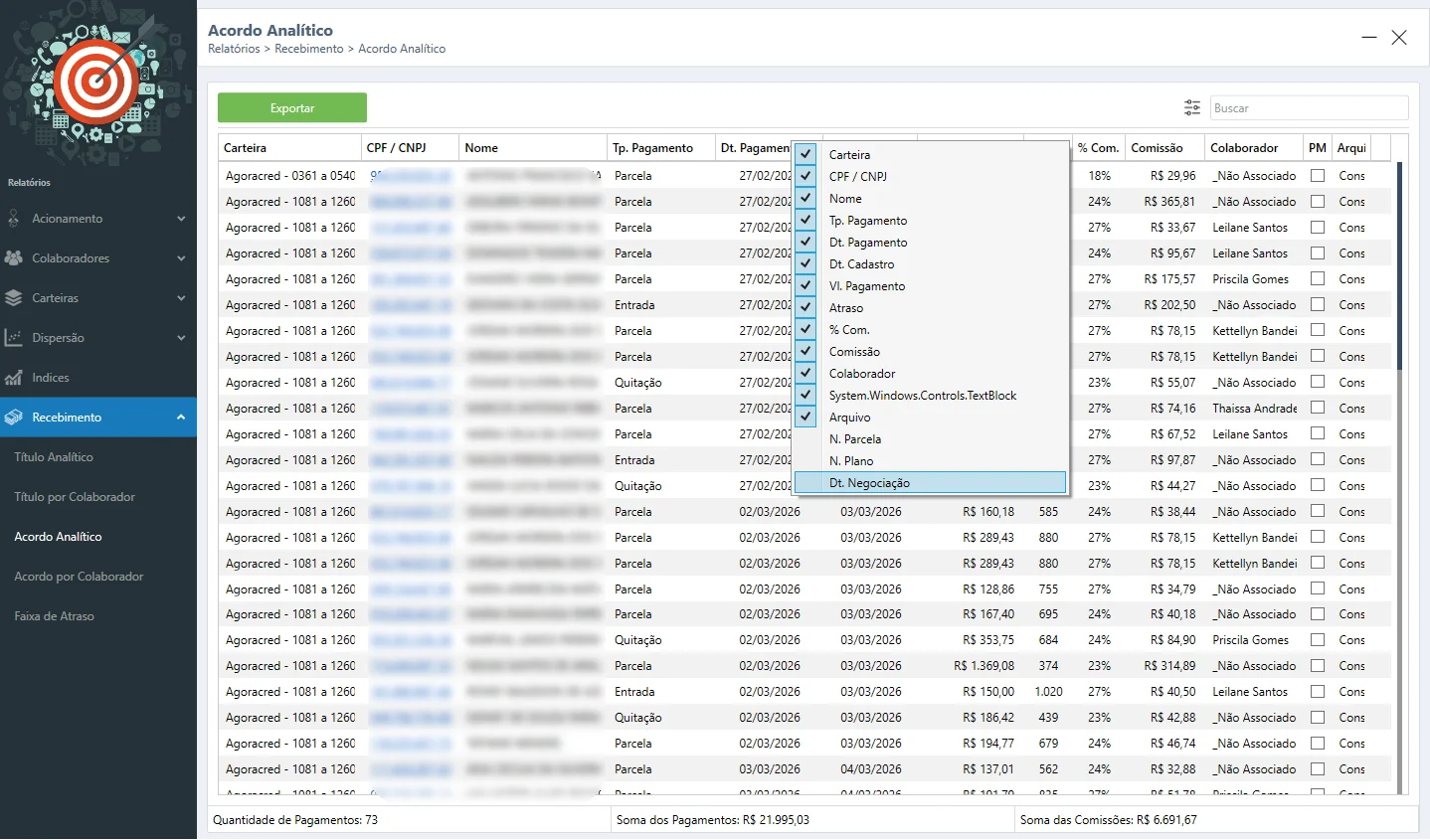This screenshot has width=1430, height=840.
Task: Uncheck the Carteira column checkbox
Action: click(x=806, y=154)
